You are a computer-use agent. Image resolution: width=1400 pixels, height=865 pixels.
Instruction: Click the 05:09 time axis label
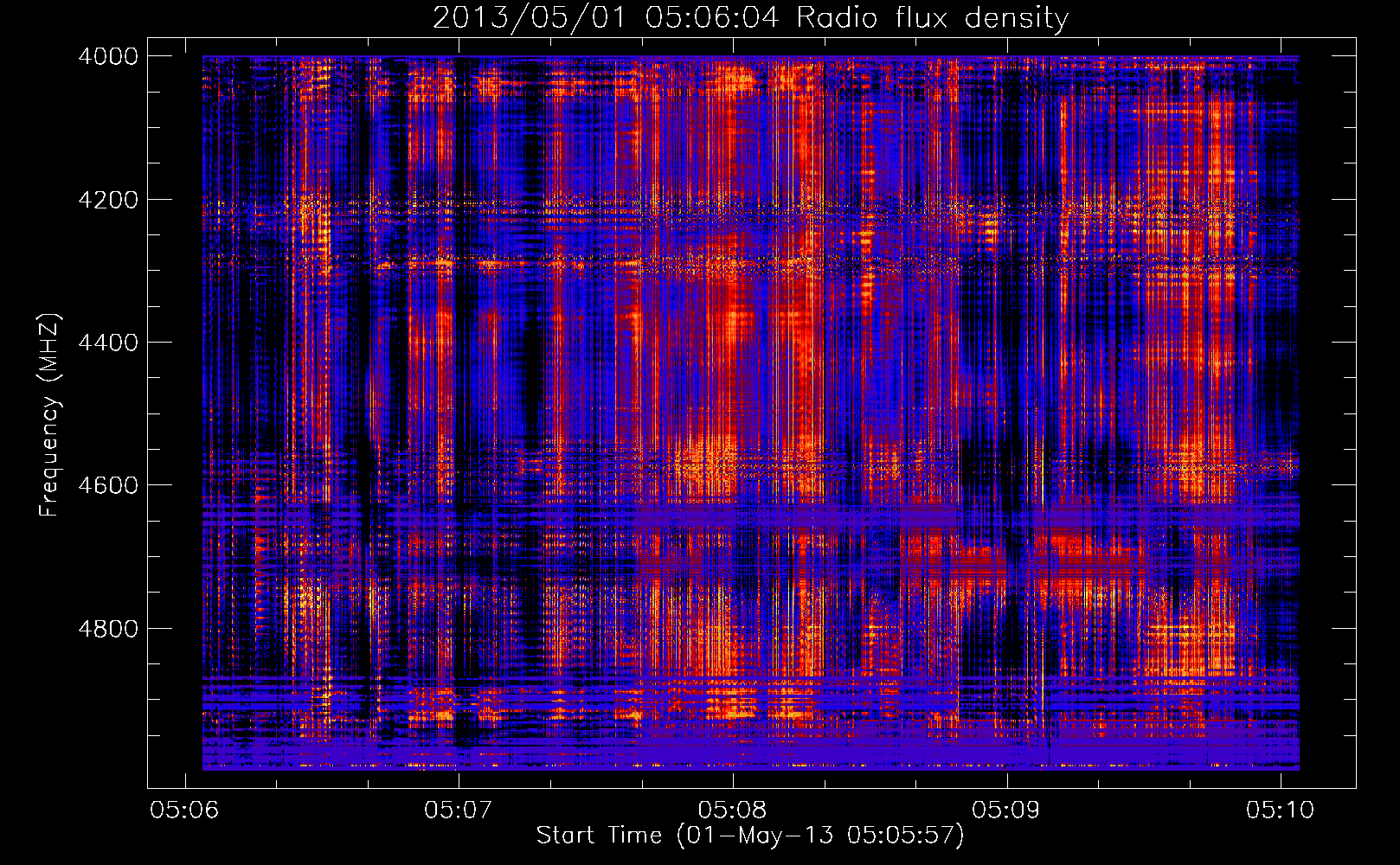(x=1005, y=810)
